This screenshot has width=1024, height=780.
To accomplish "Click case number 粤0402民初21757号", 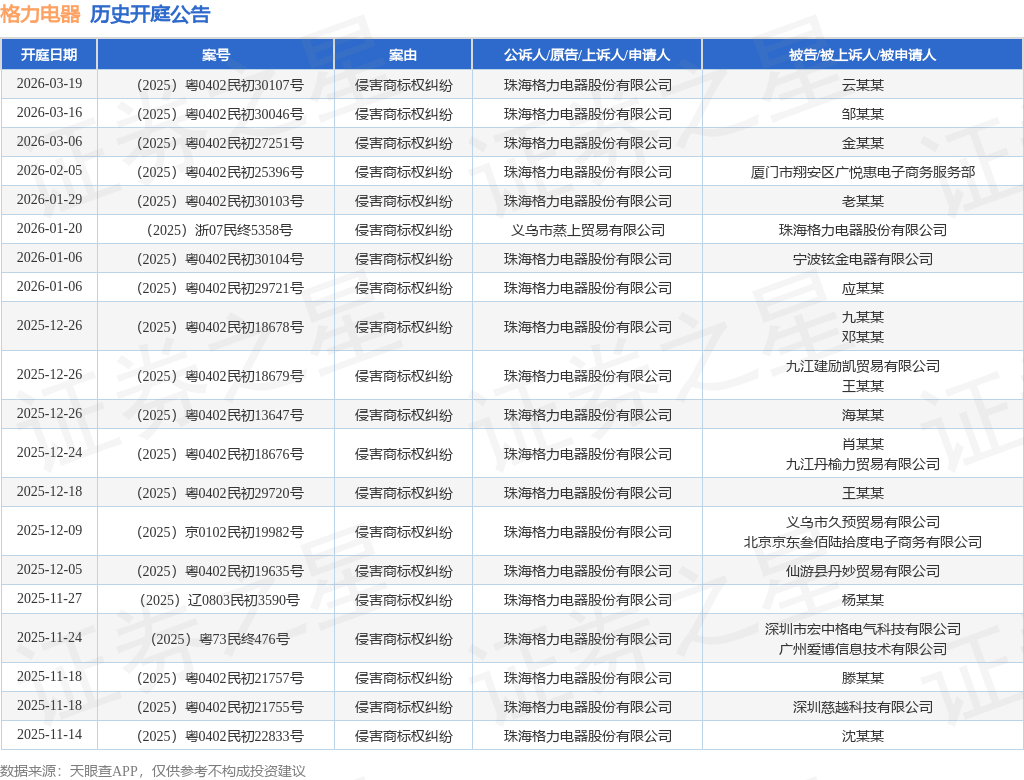I will 220,678.
